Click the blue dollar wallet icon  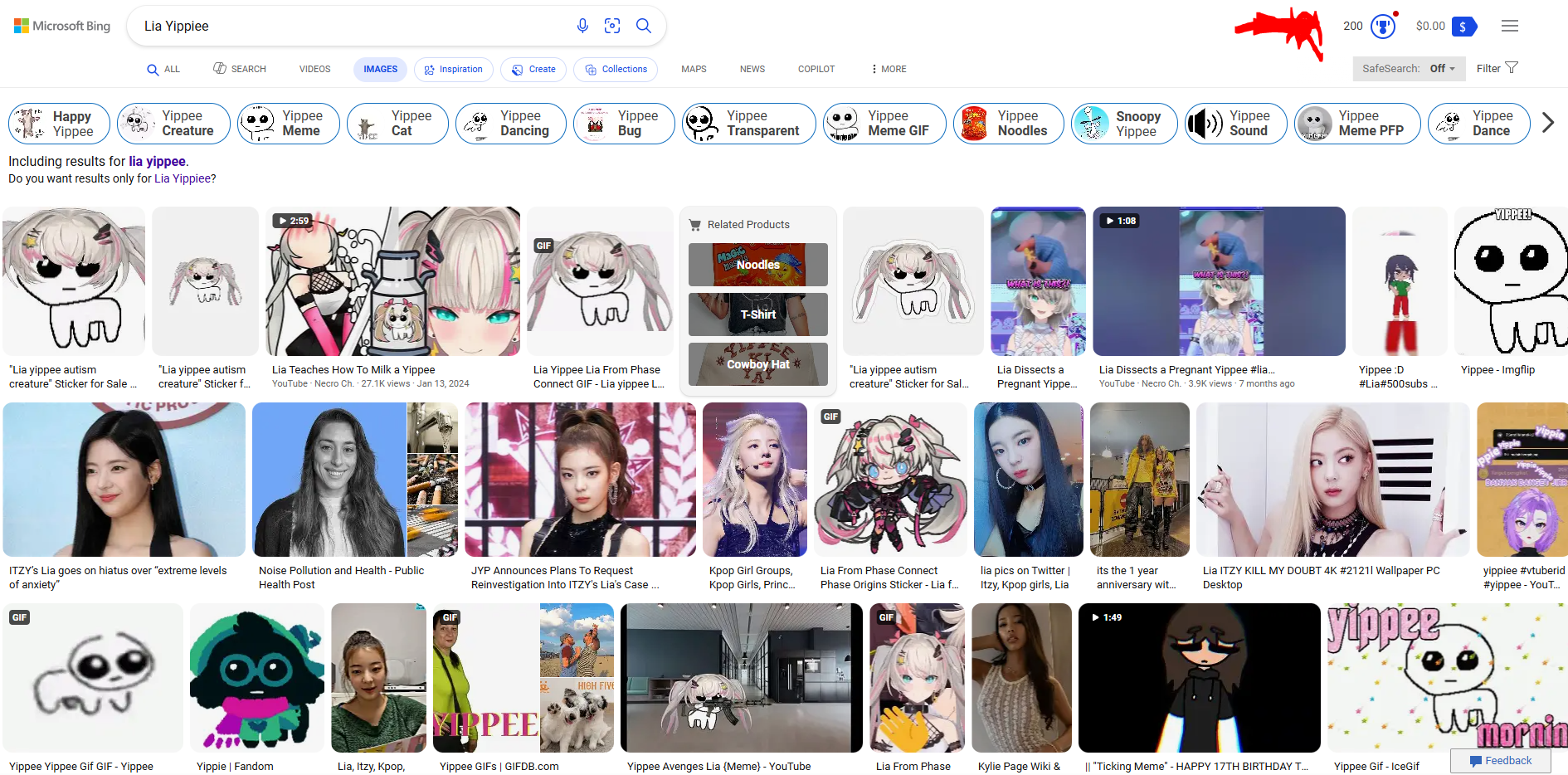(1464, 27)
